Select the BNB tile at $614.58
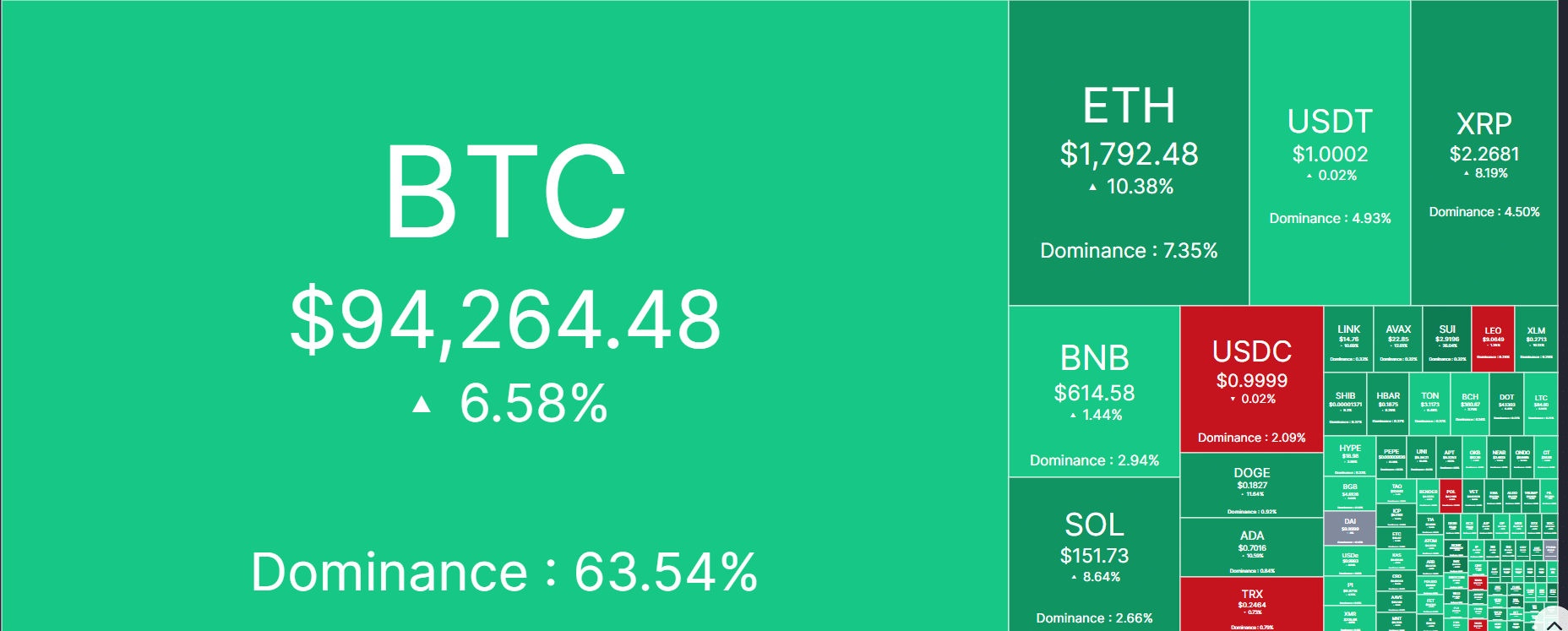The image size is (1568, 631). coord(1094,392)
